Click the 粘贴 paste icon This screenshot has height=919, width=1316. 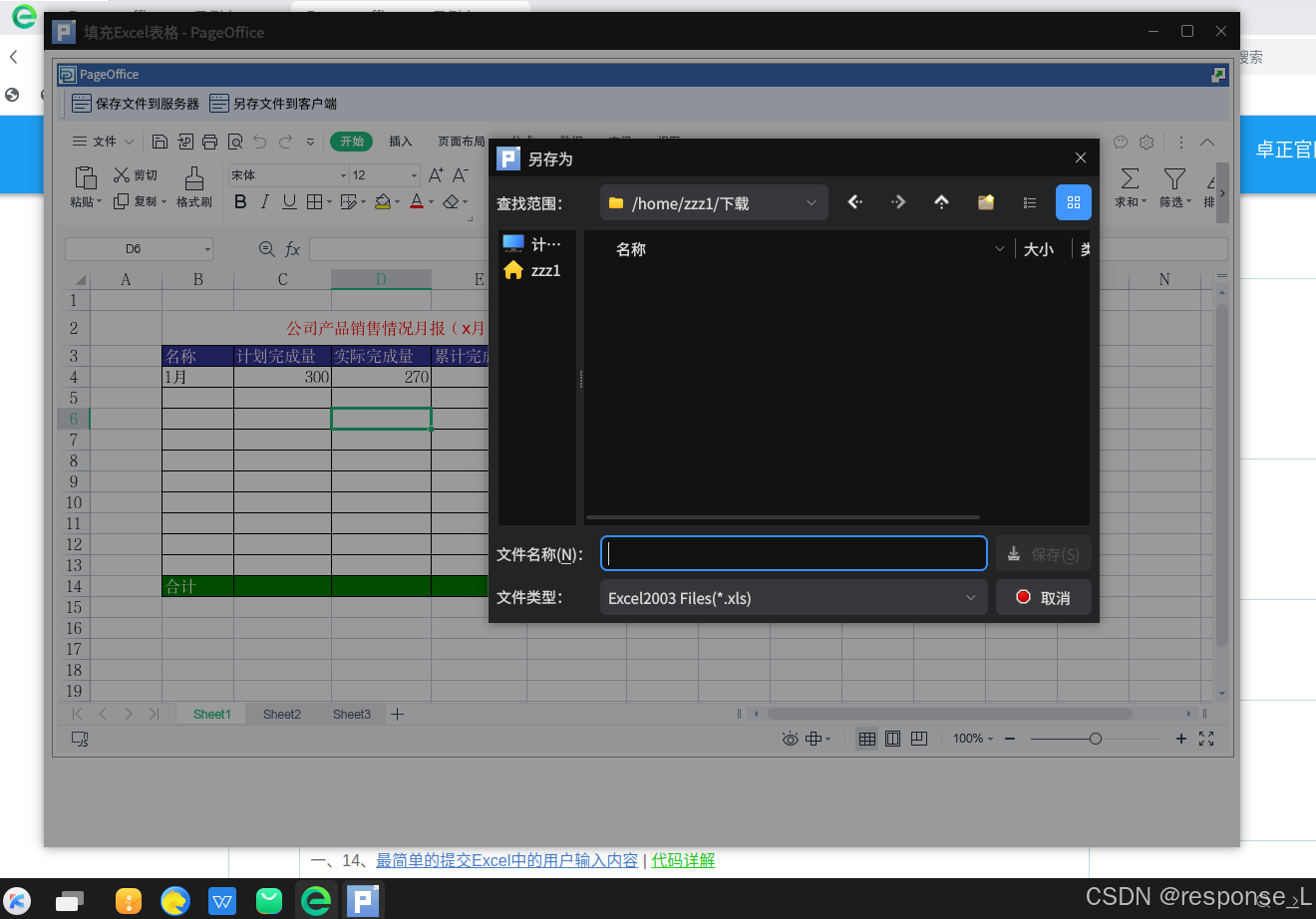click(x=86, y=178)
